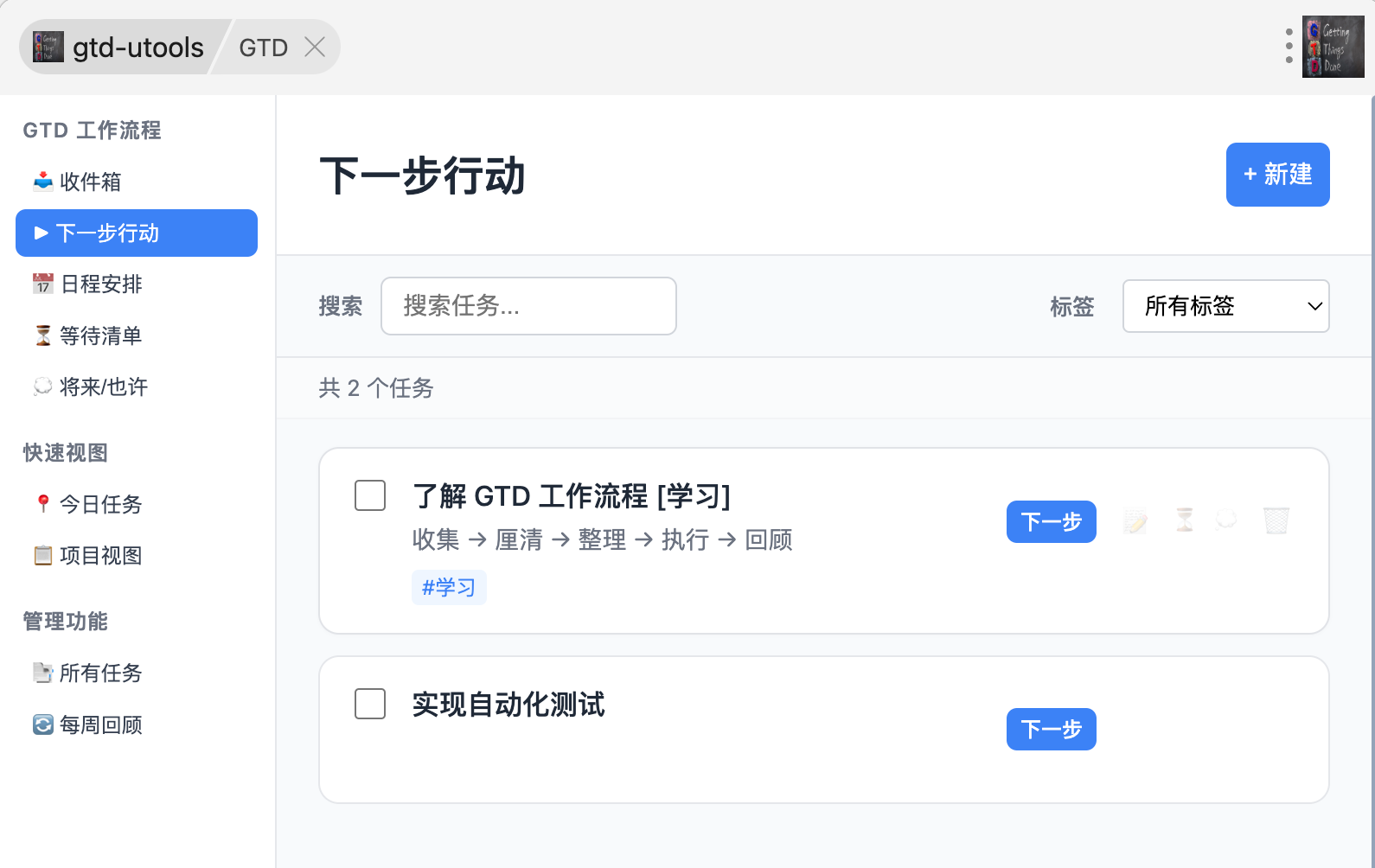This screenshot has height=868, width=1375.
Task: Focus the 搜索任务 search field
Action: point(528,306)
